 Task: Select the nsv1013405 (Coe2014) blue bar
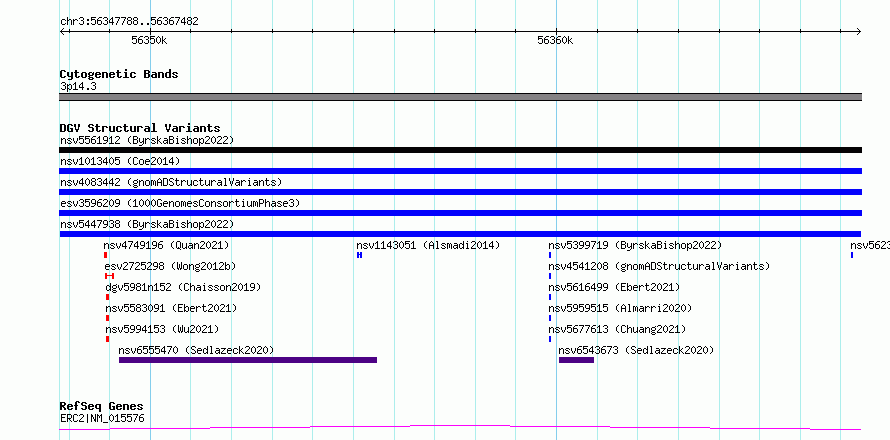tap(460, 171)
